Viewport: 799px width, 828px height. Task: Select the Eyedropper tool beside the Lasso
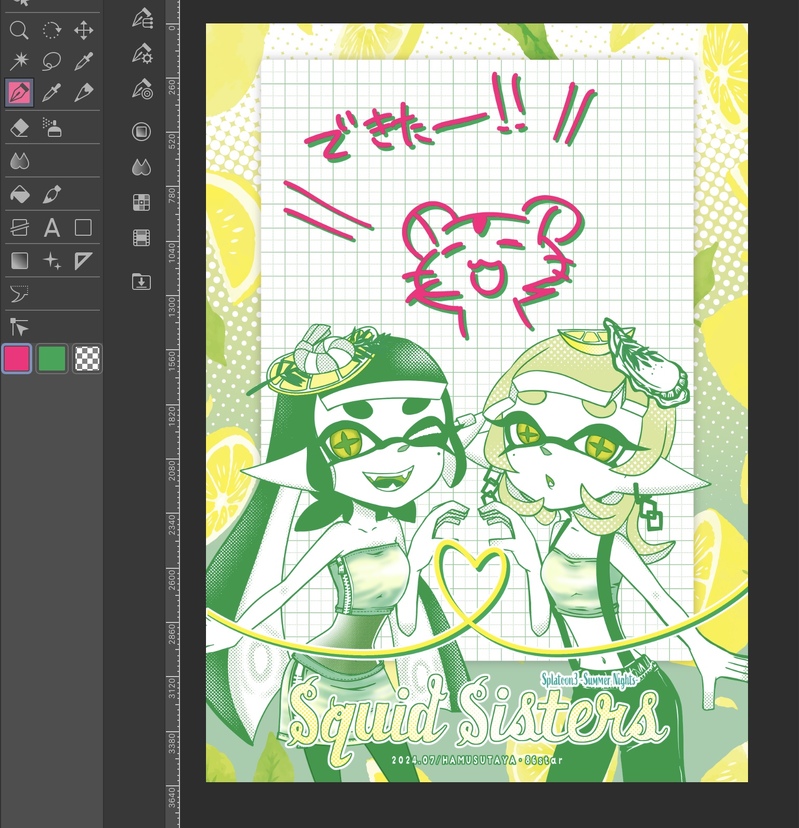(83, 61)
